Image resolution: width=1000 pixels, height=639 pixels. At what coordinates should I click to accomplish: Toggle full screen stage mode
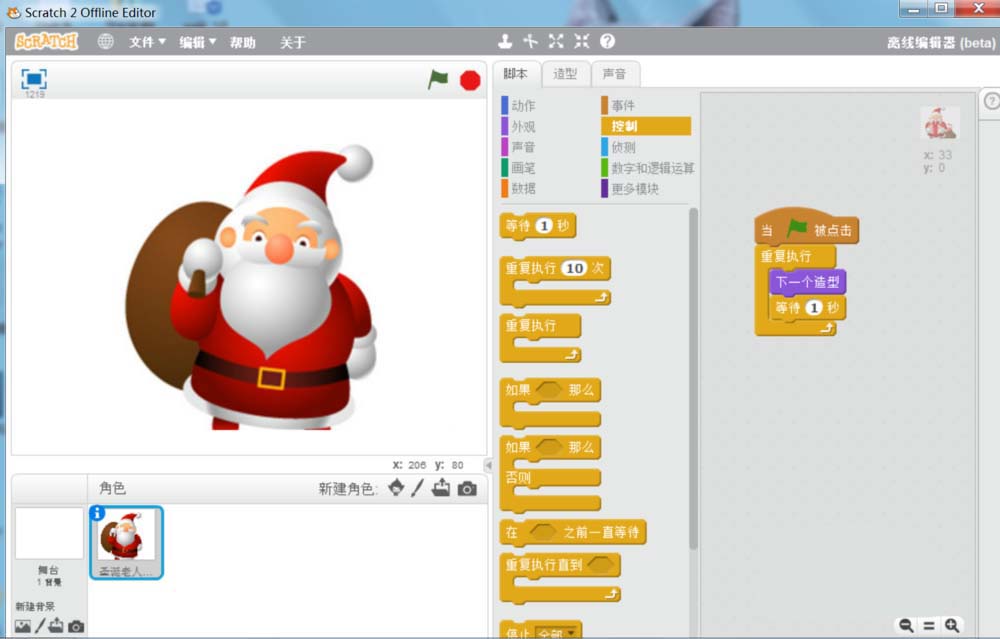[x=34, y=79]
